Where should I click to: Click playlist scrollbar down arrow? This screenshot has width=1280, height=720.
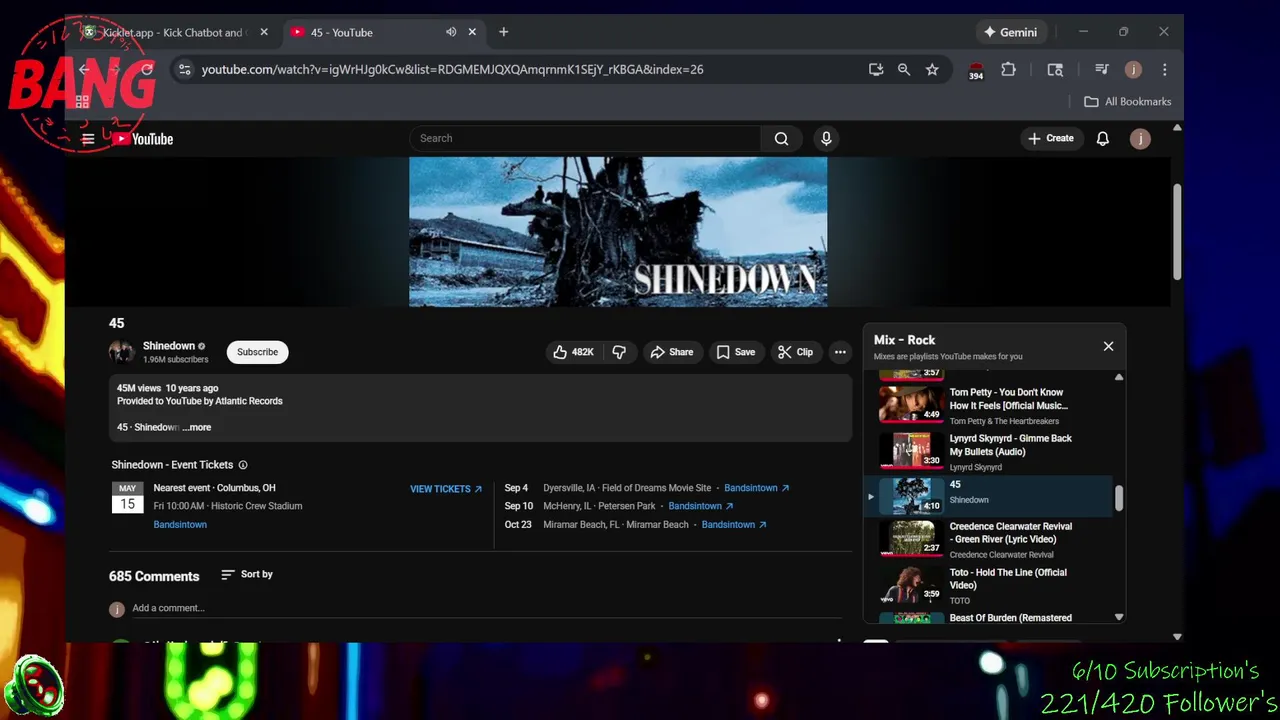click(1119, 617)
